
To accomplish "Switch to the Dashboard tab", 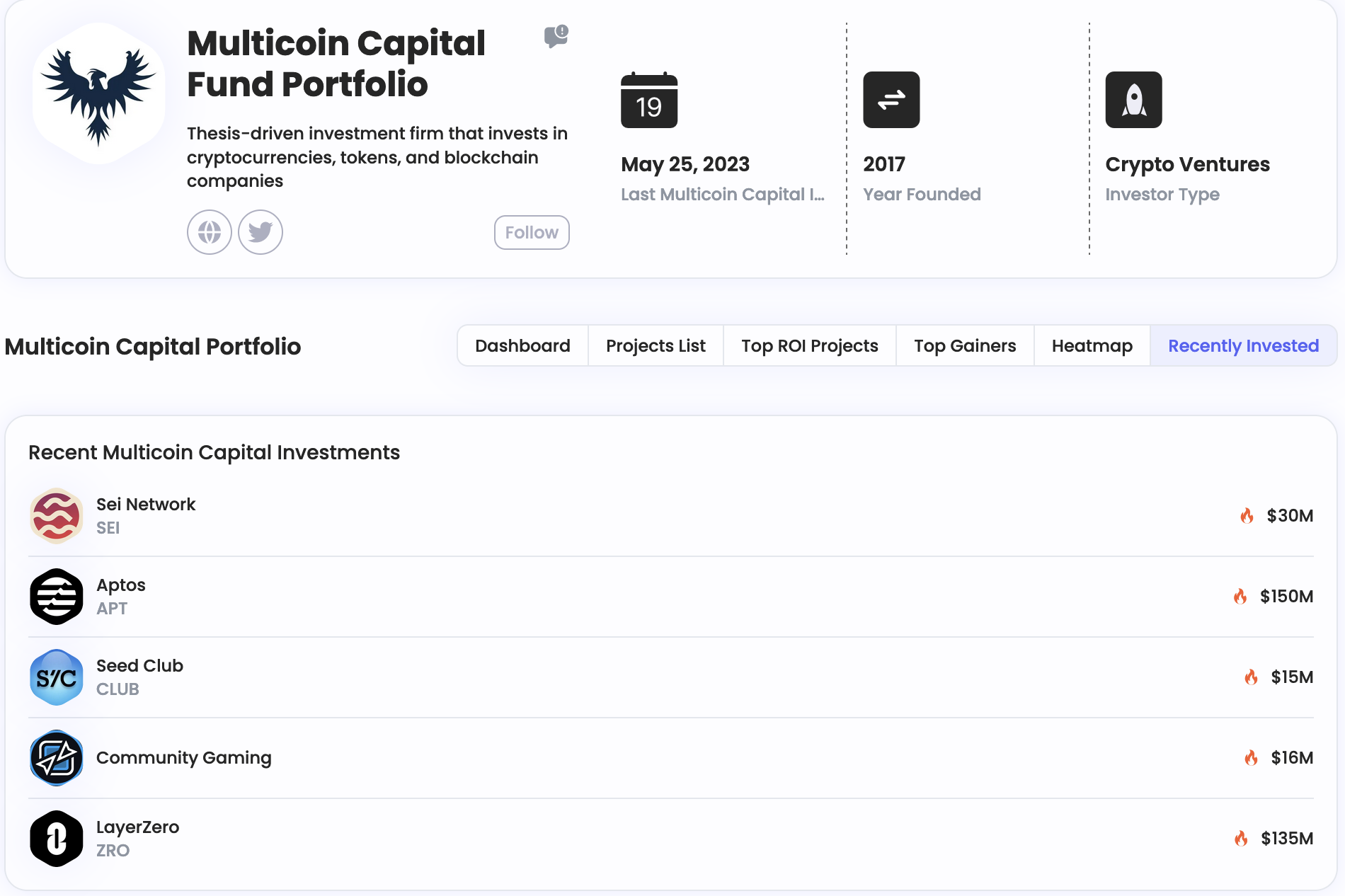I will [522, 345].
